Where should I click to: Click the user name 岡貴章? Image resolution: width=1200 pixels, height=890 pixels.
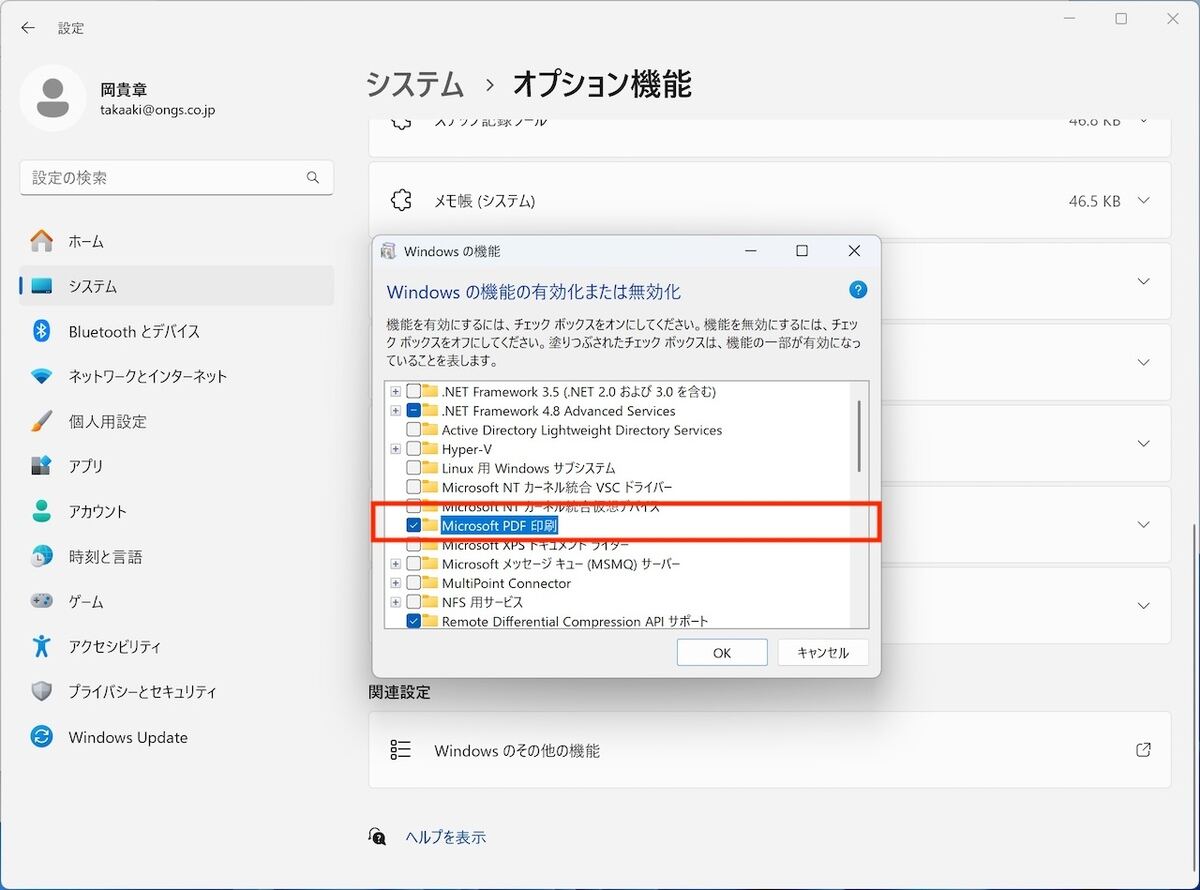(124, 90)
